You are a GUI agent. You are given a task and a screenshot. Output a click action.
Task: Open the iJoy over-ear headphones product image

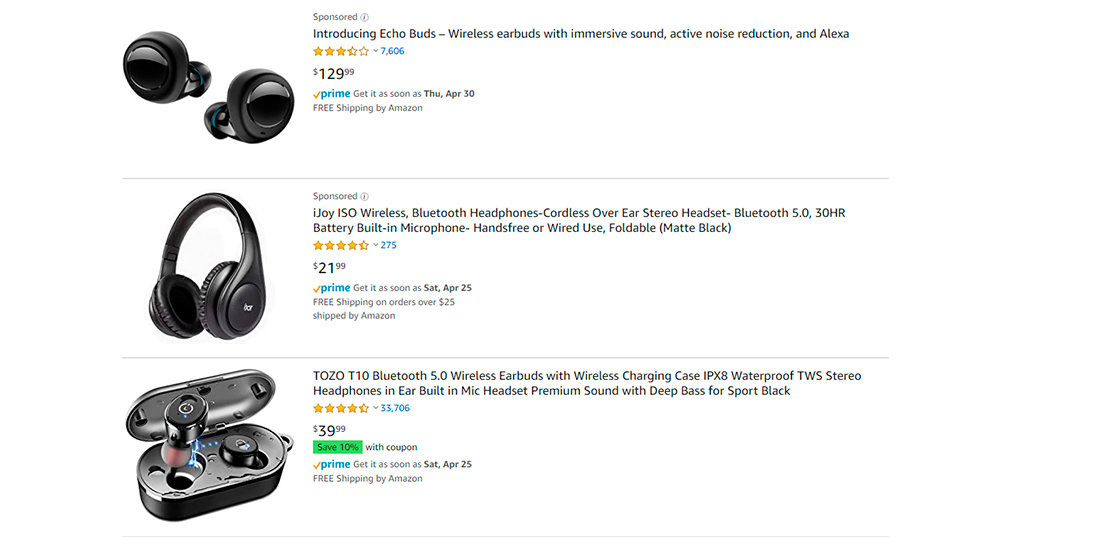coord(208,267)
